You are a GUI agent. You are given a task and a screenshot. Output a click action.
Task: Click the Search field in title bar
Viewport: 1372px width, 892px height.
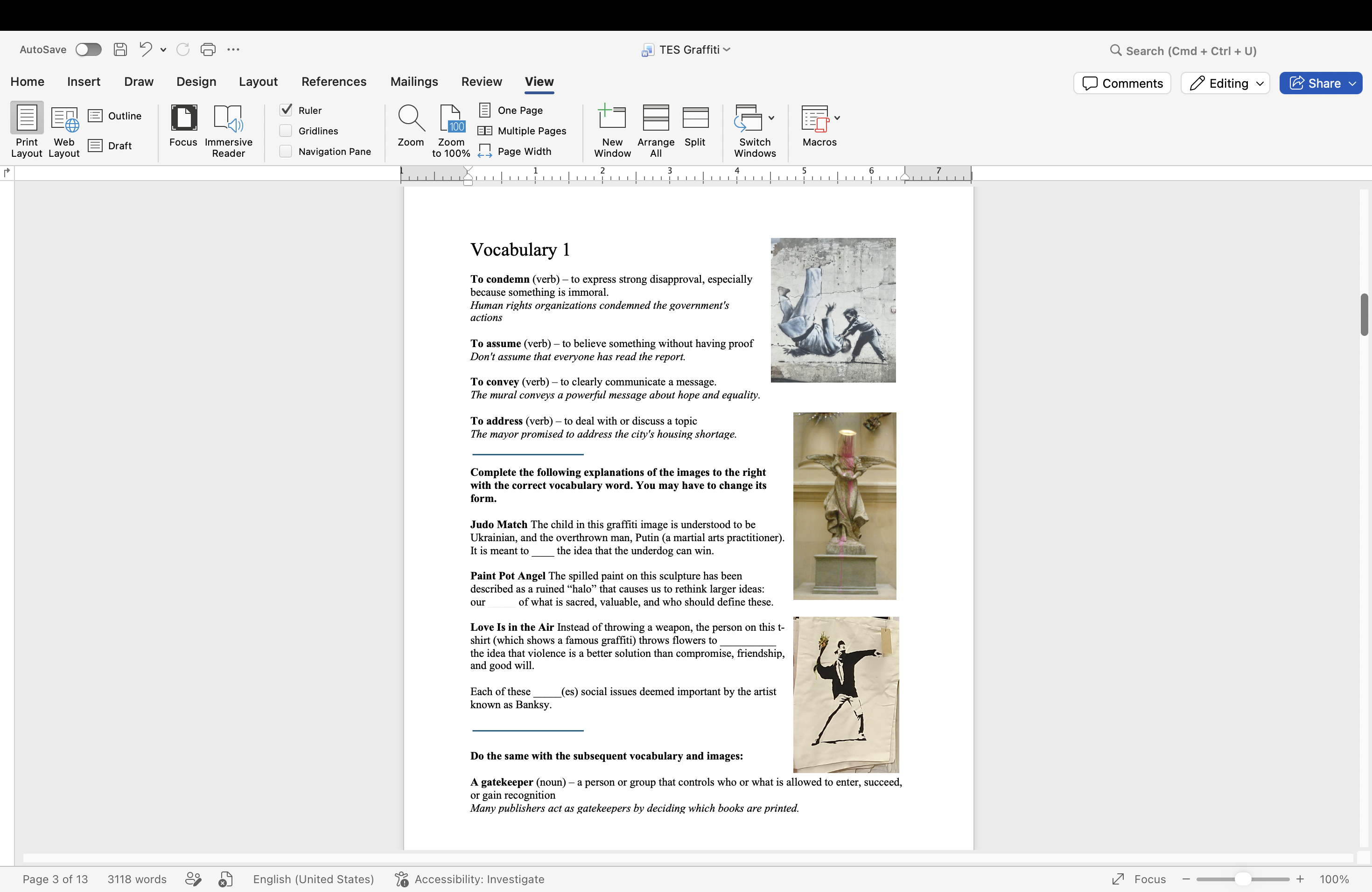point(1183,51)
